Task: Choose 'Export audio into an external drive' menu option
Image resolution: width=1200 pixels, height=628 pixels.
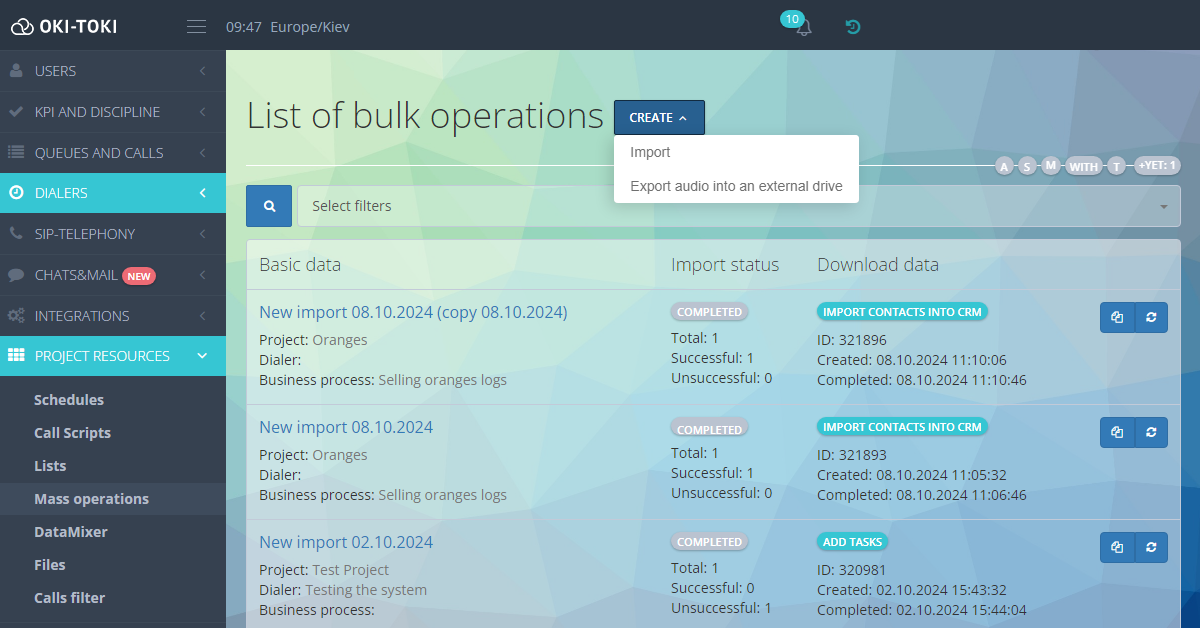Action: pyautogui.click(x=735, y=186)
